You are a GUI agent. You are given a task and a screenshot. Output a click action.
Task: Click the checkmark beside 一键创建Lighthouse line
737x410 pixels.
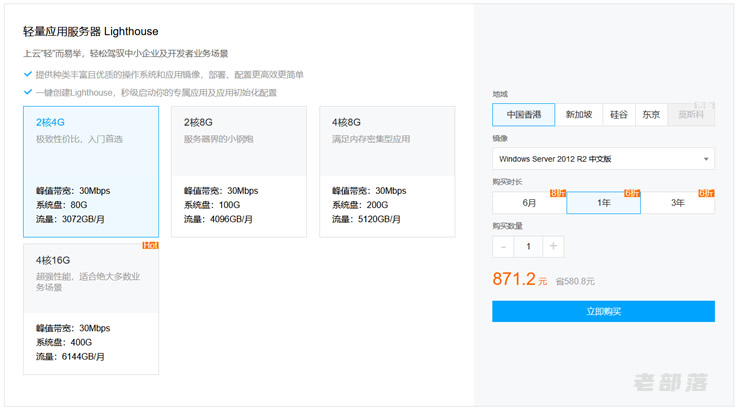pyautogui.click(x=28, y=92)
